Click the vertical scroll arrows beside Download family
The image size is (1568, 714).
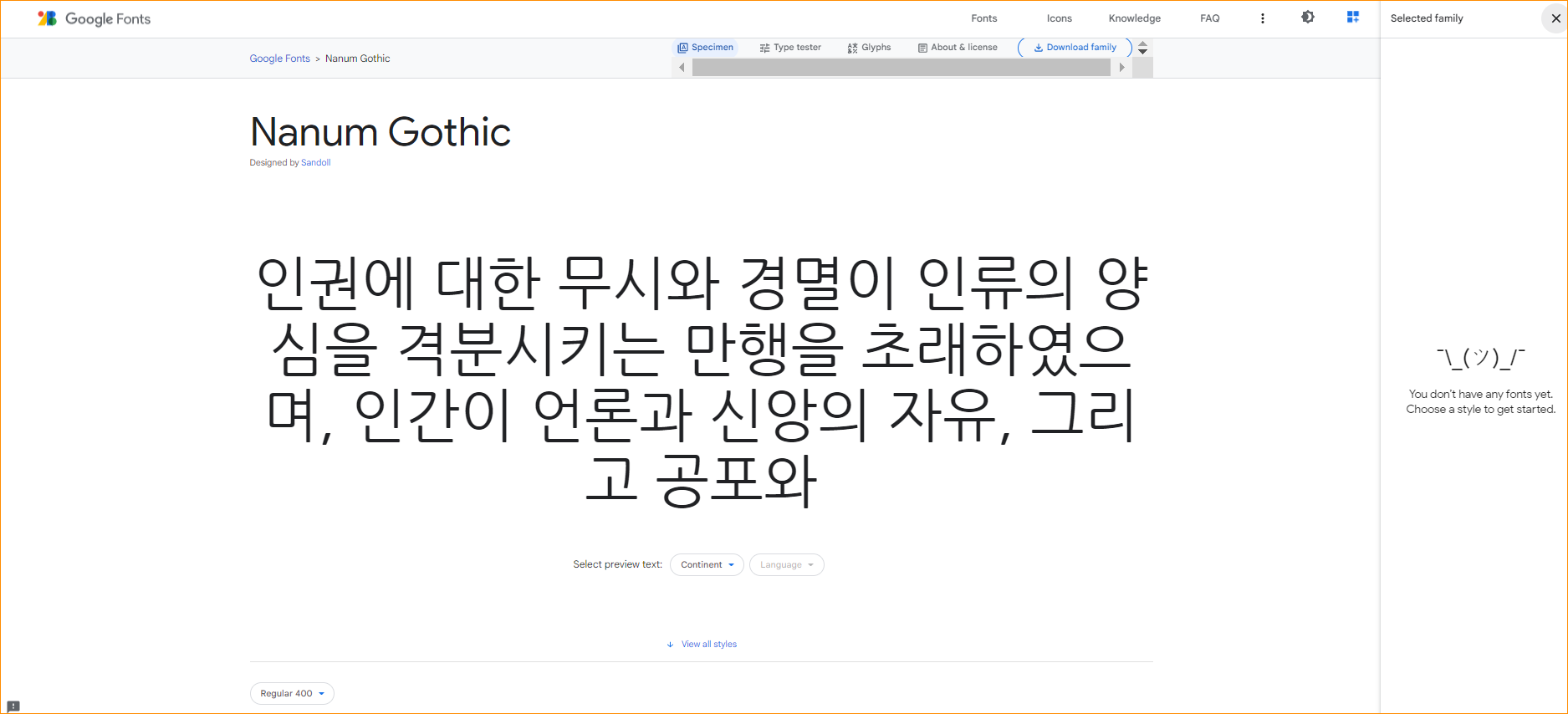(x=1142, y=48)
